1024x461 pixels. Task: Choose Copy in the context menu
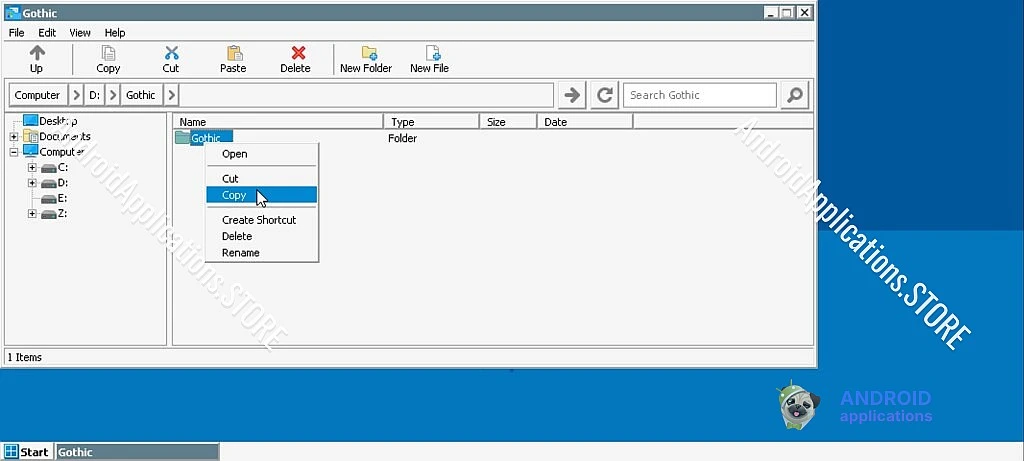point(234,195)
